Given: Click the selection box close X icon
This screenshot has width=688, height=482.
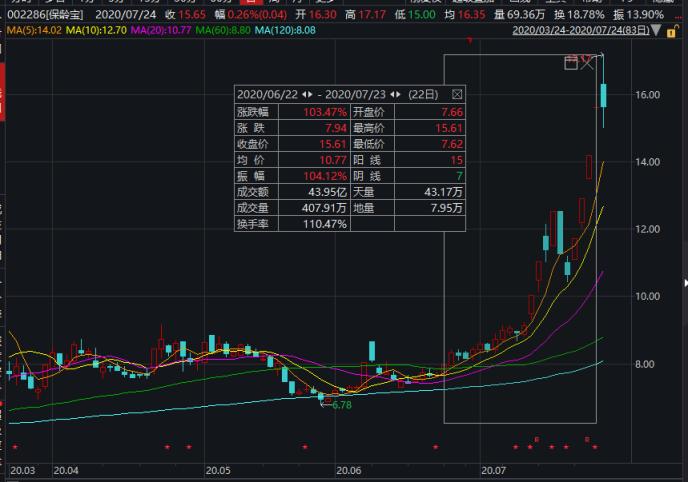Looking at the screenshot, I should pyautogui.click(x=588, y=64).
